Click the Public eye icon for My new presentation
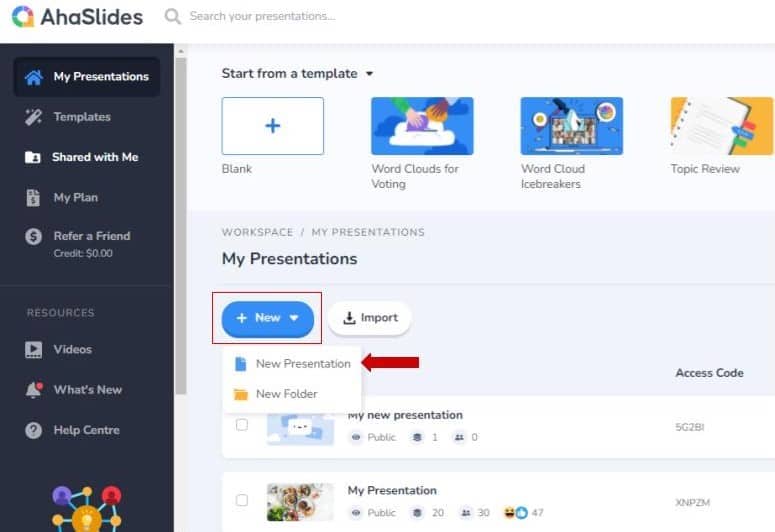 [356, 437]
